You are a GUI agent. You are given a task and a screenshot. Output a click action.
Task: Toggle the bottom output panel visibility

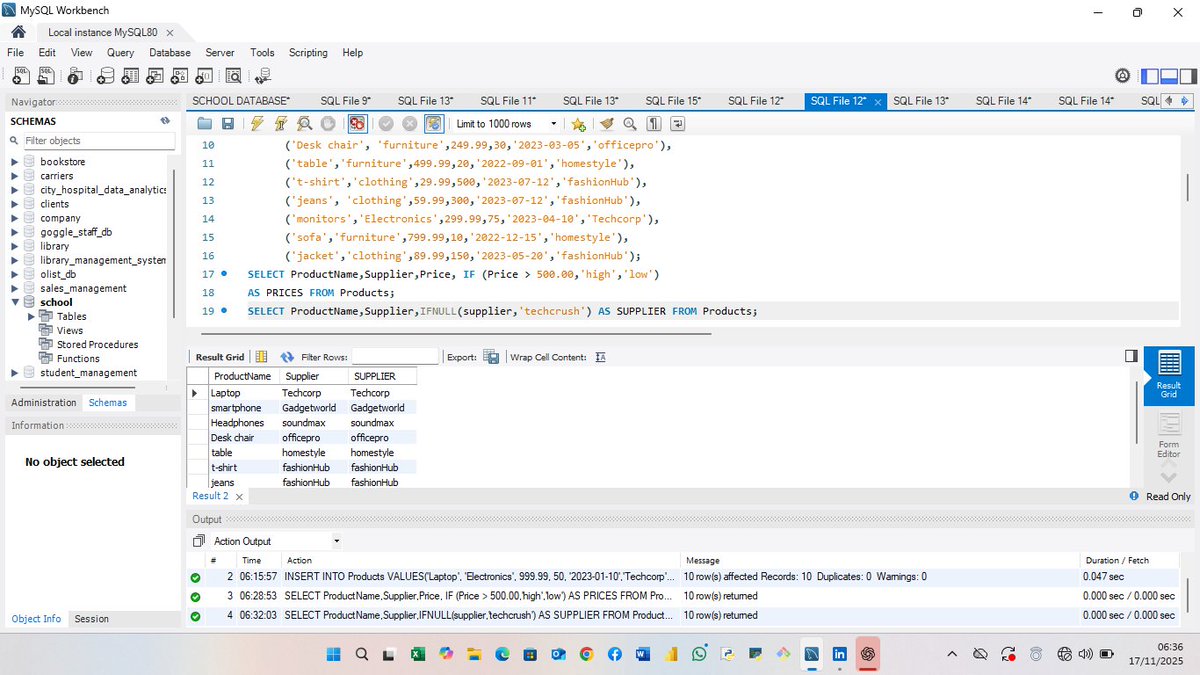[1169, 76]
